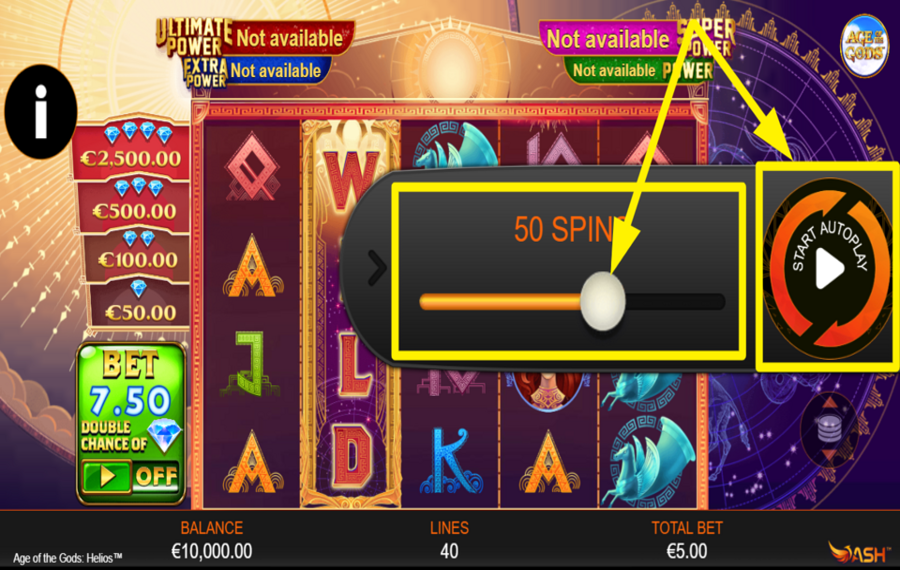This screenshot has width=900, height=570.
Task: Open the info button
Action: pyautogui.click(x=40, y=111)
